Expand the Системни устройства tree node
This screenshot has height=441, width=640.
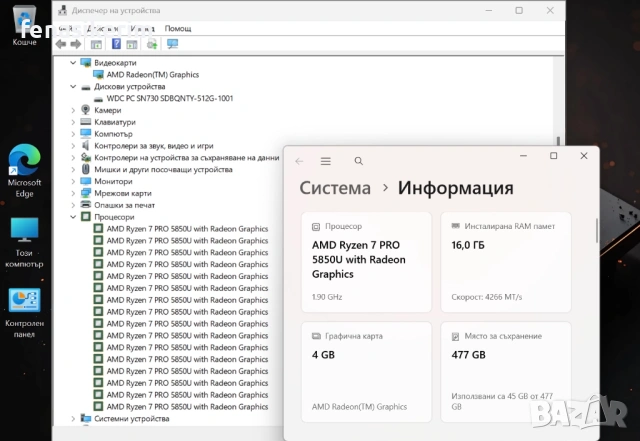pyautogui.click(x=73, y=419)
